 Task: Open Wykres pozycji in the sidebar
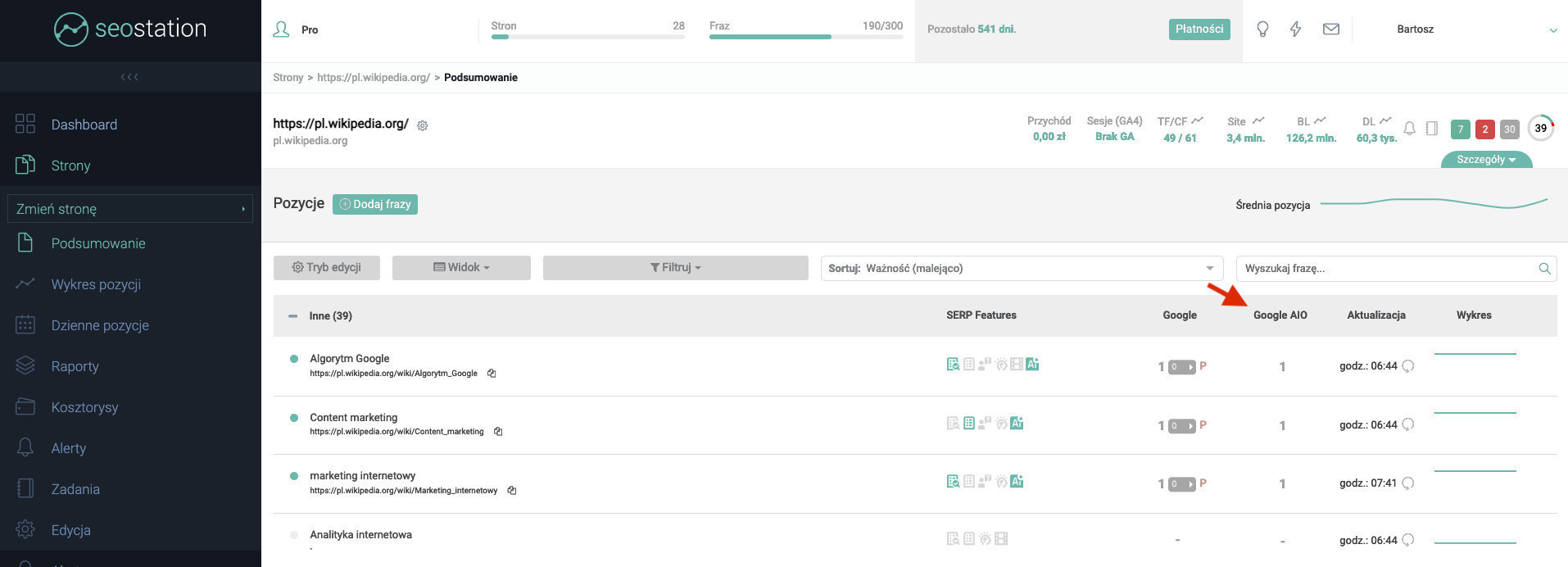click(x=96, y=284)
